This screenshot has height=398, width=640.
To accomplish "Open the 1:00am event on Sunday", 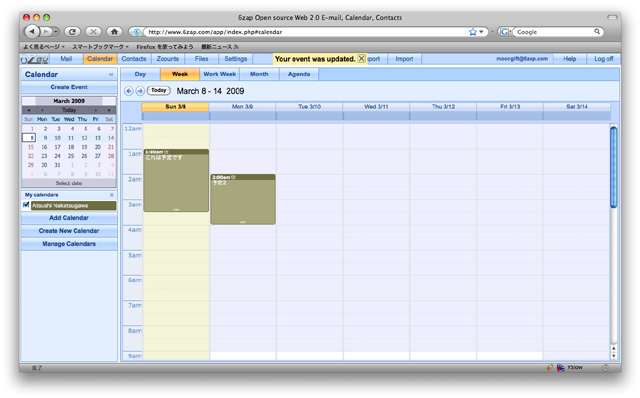I will (176, 180).
